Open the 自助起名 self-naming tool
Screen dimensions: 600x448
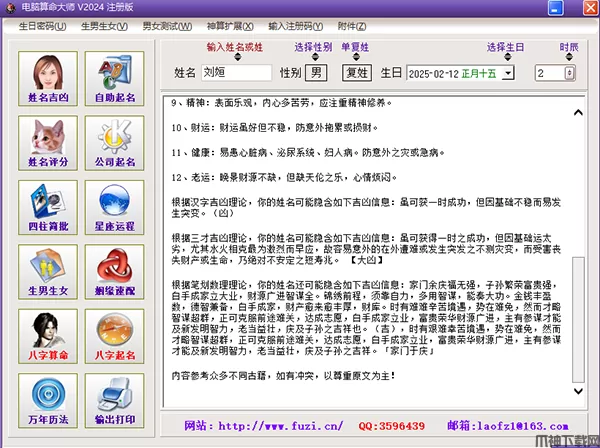coord(114,78)
